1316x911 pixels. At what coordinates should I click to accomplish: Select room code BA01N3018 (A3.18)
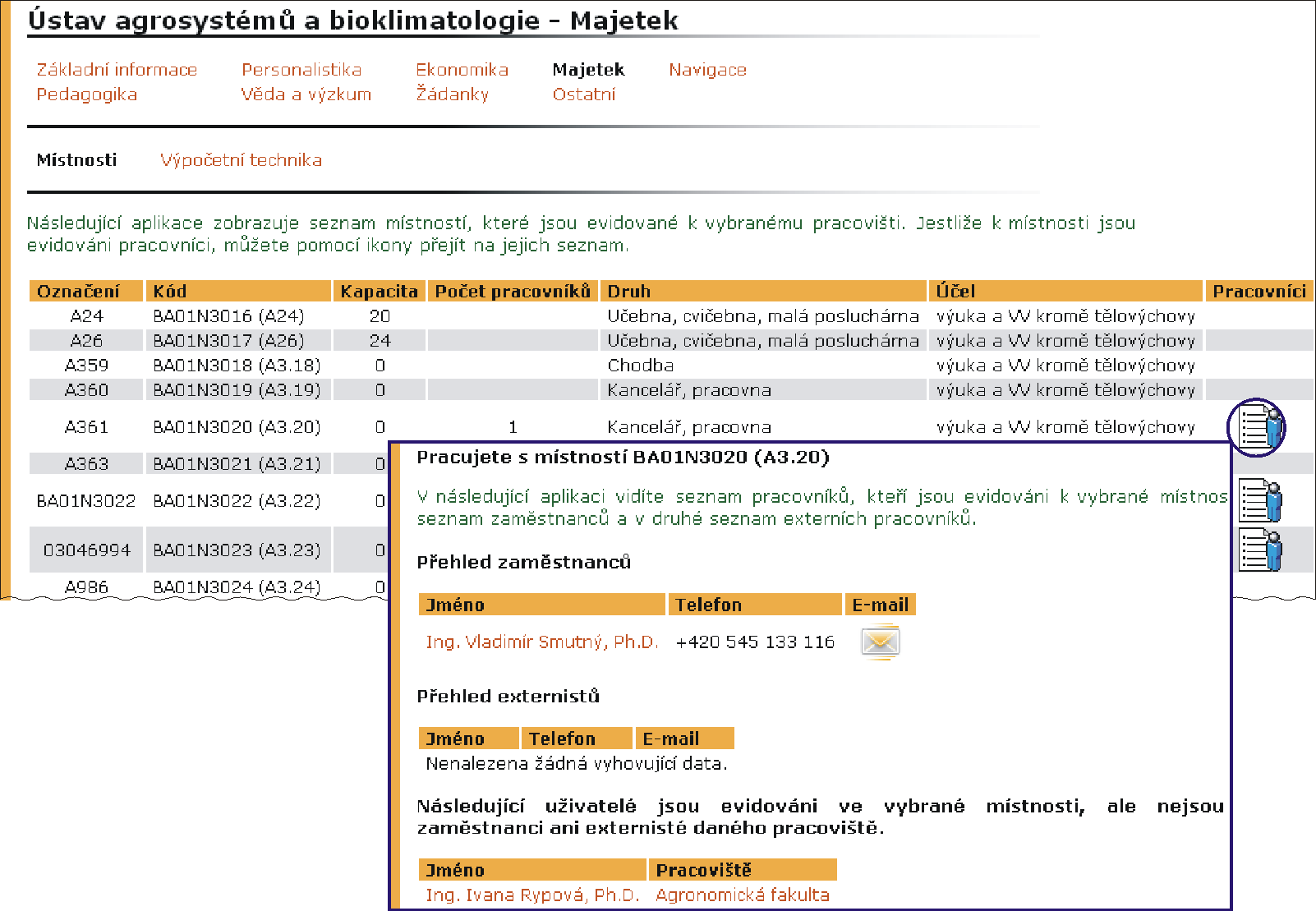(237, 366)
